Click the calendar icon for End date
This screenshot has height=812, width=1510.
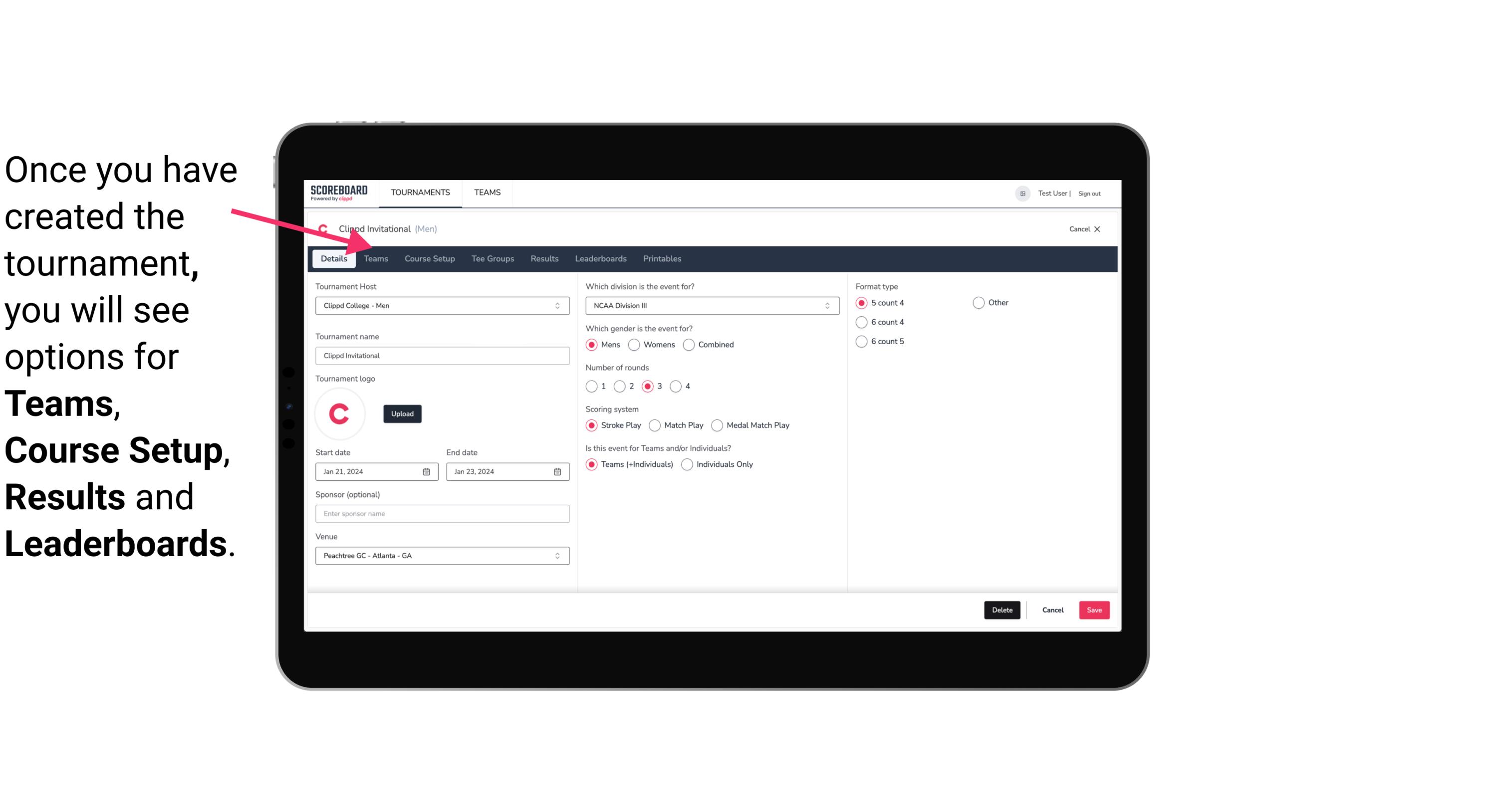[x=558, y=471]
